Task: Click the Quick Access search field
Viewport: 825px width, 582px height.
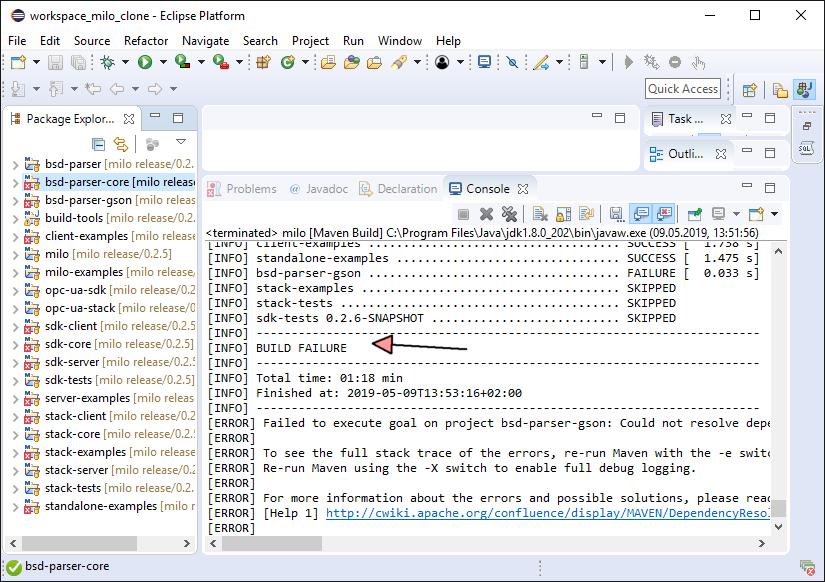Action: coord(683,89)
